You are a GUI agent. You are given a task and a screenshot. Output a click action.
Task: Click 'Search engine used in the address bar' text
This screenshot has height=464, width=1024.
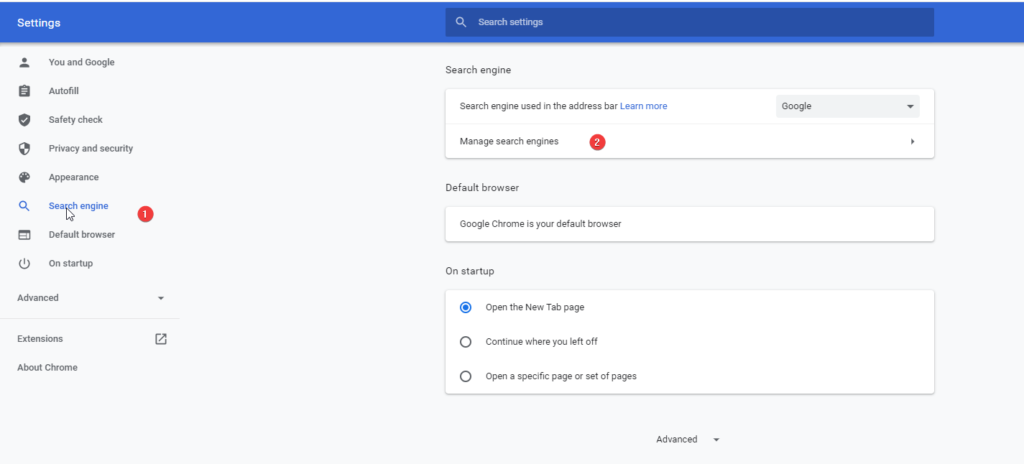click(538, 106)
